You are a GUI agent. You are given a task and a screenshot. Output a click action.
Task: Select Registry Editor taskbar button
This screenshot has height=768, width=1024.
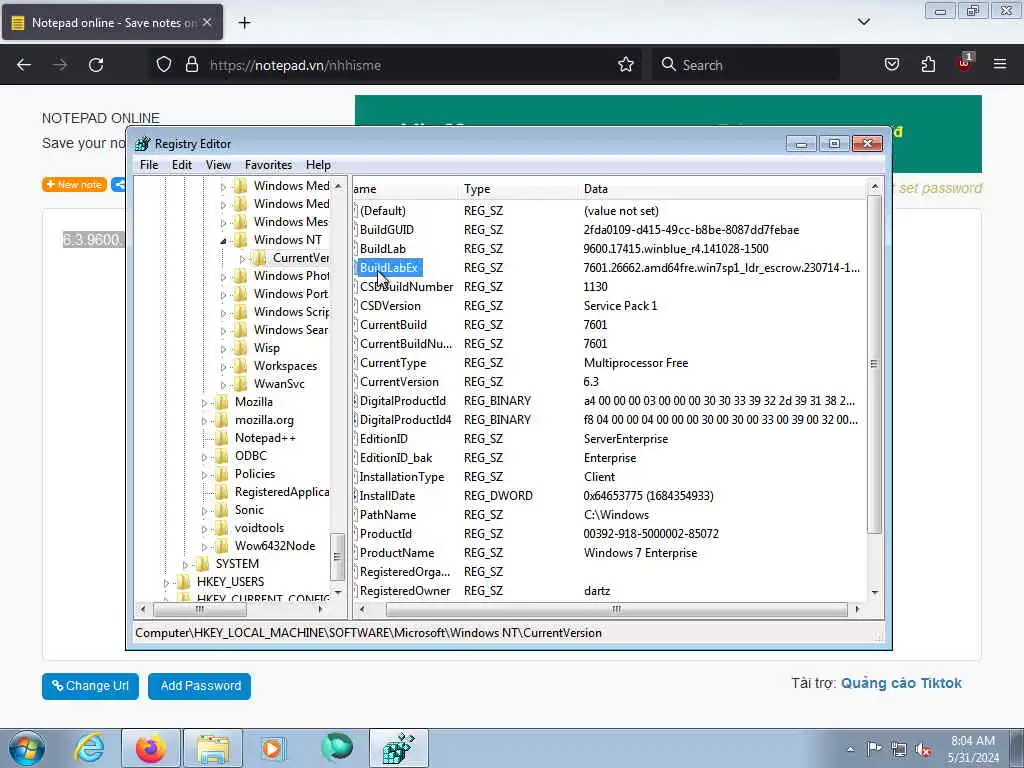pyautogui.click(x=398, y=748)
